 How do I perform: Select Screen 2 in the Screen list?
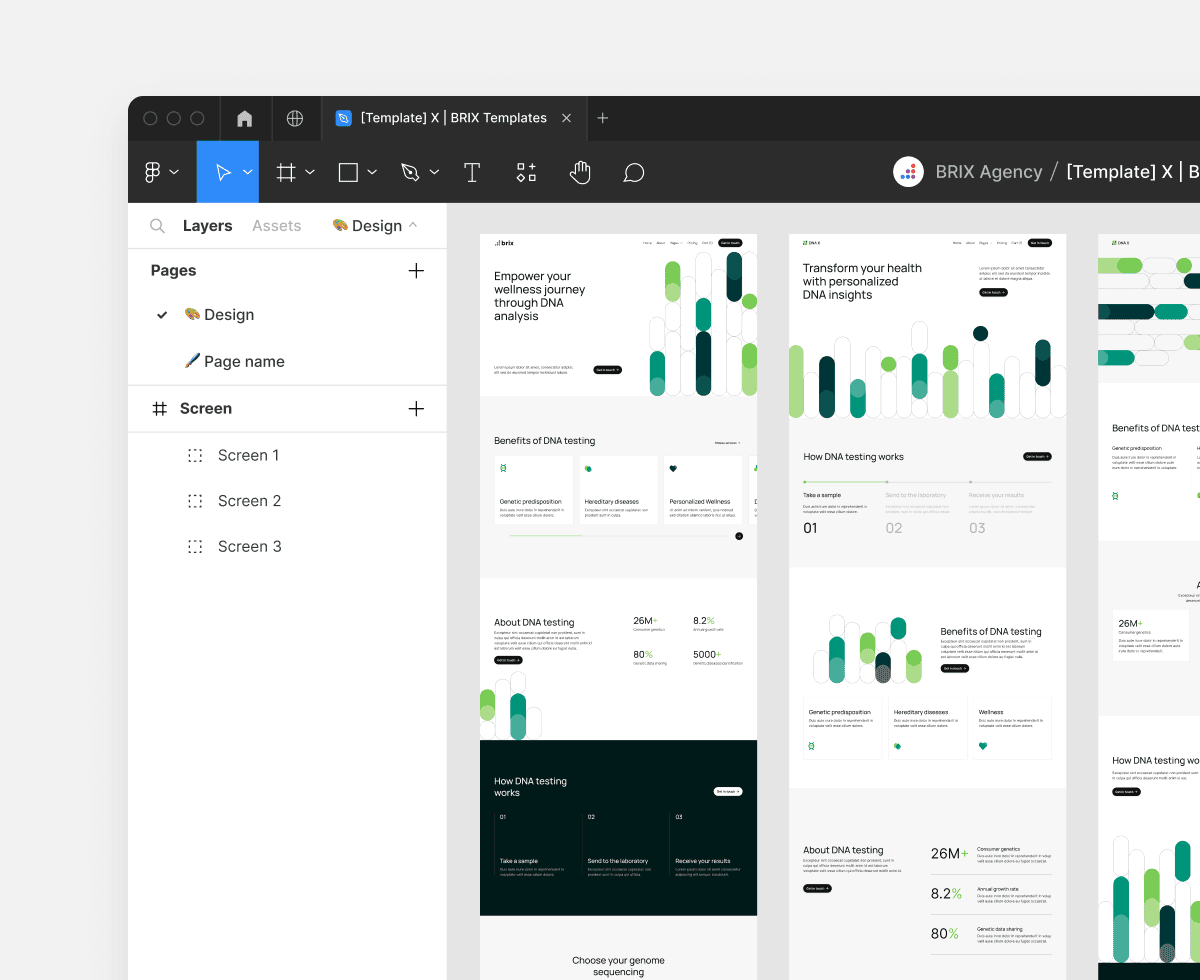click(249, 500)
